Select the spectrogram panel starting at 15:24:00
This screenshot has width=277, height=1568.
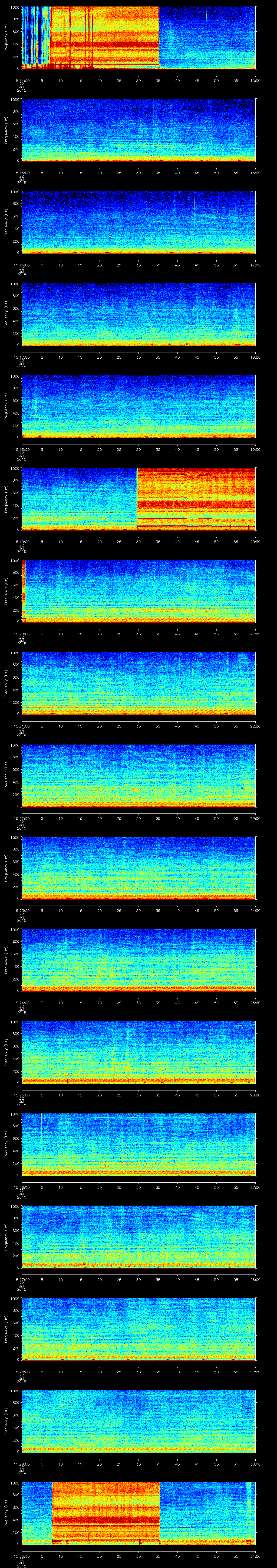[x=139, y=959]
